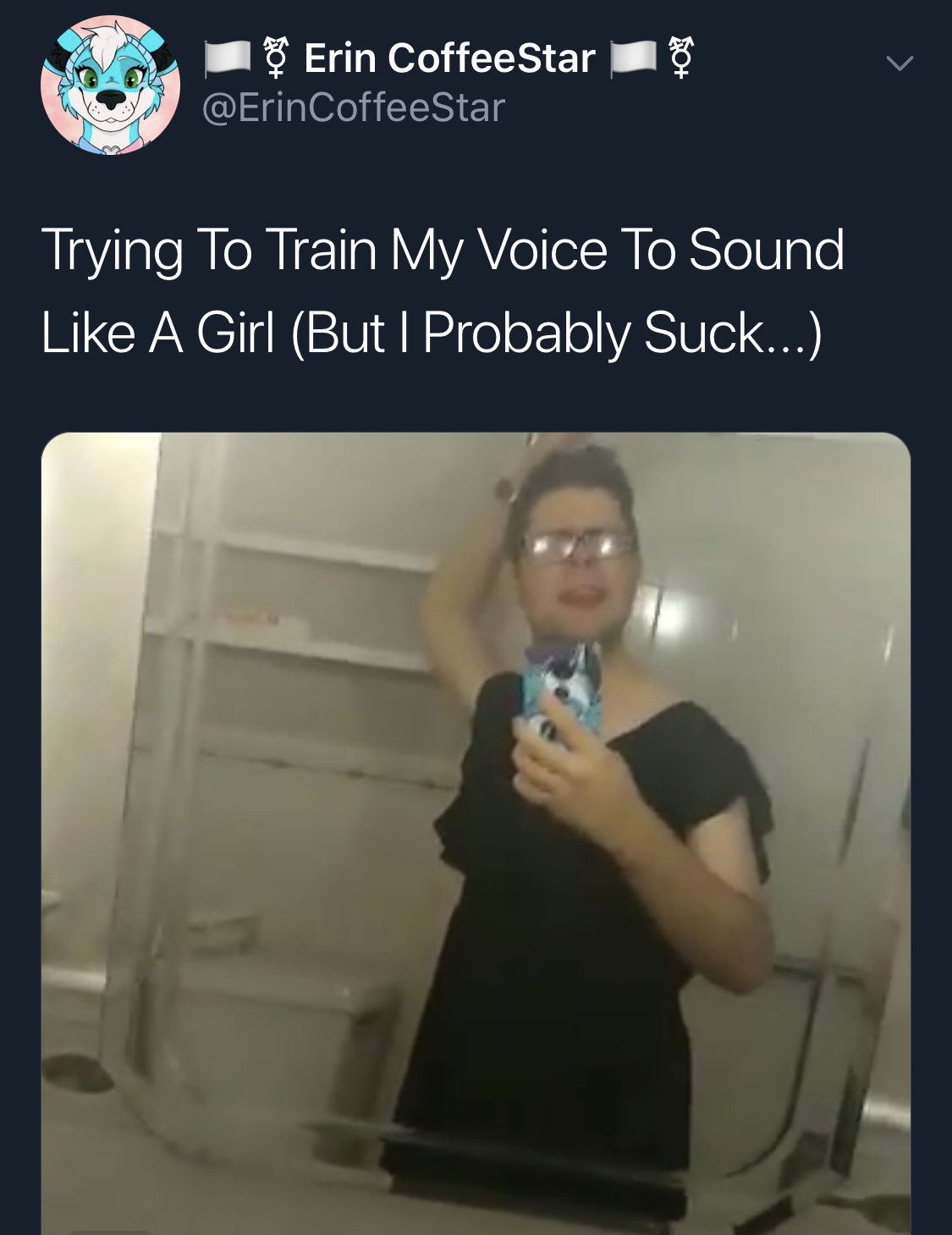952x1235 pixels.
Task: Play the mirror selfie video
Action: click(x=476, y=834)
